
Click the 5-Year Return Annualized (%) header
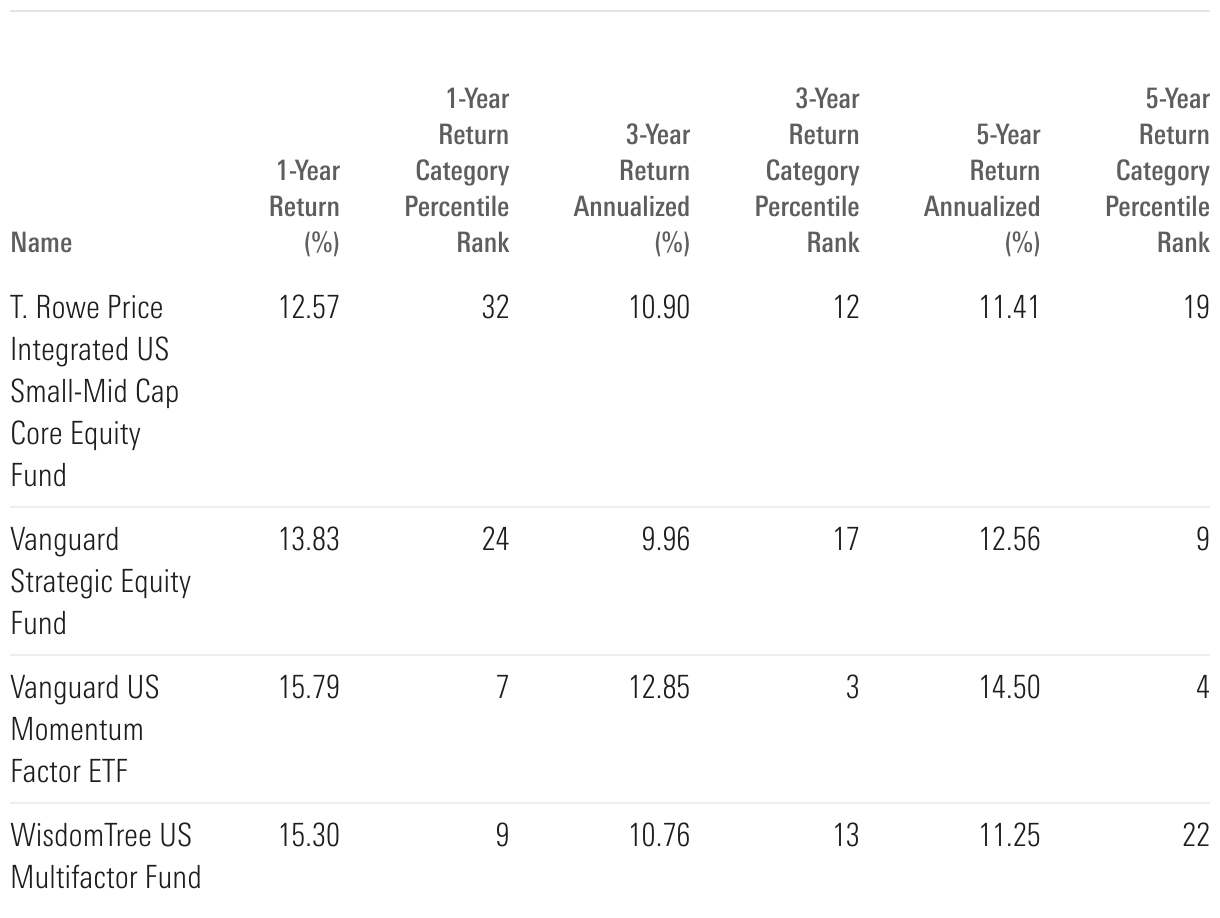(982, 188)
